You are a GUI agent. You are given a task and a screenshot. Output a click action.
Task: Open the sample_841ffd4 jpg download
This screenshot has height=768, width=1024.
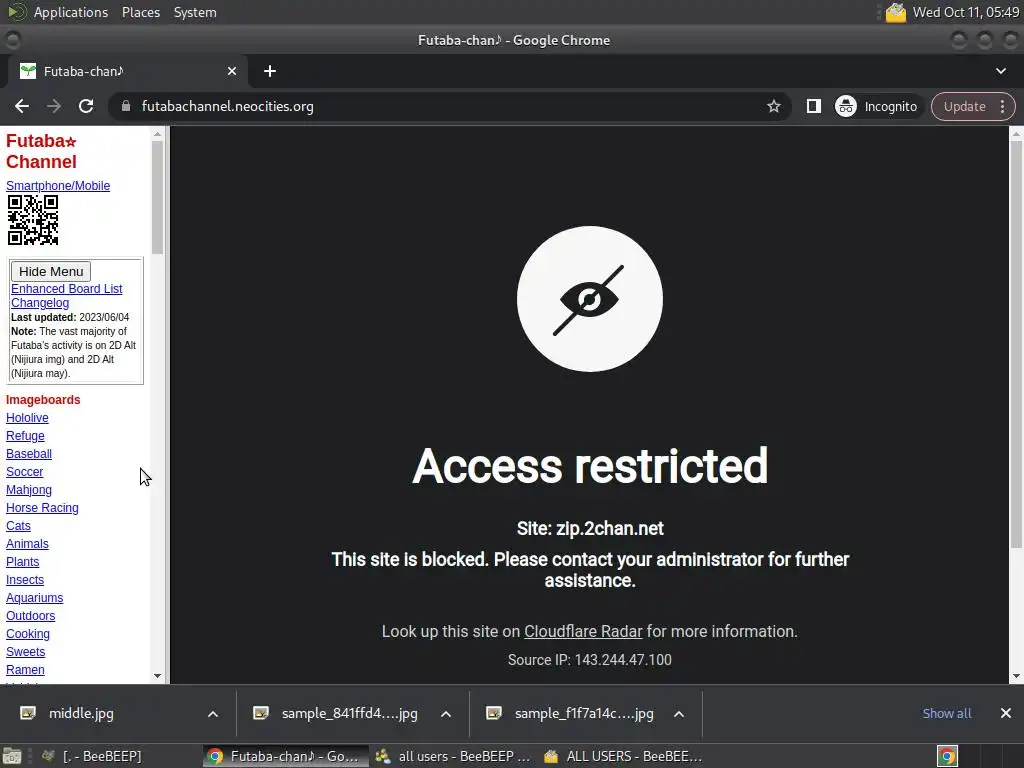point(349,713)
